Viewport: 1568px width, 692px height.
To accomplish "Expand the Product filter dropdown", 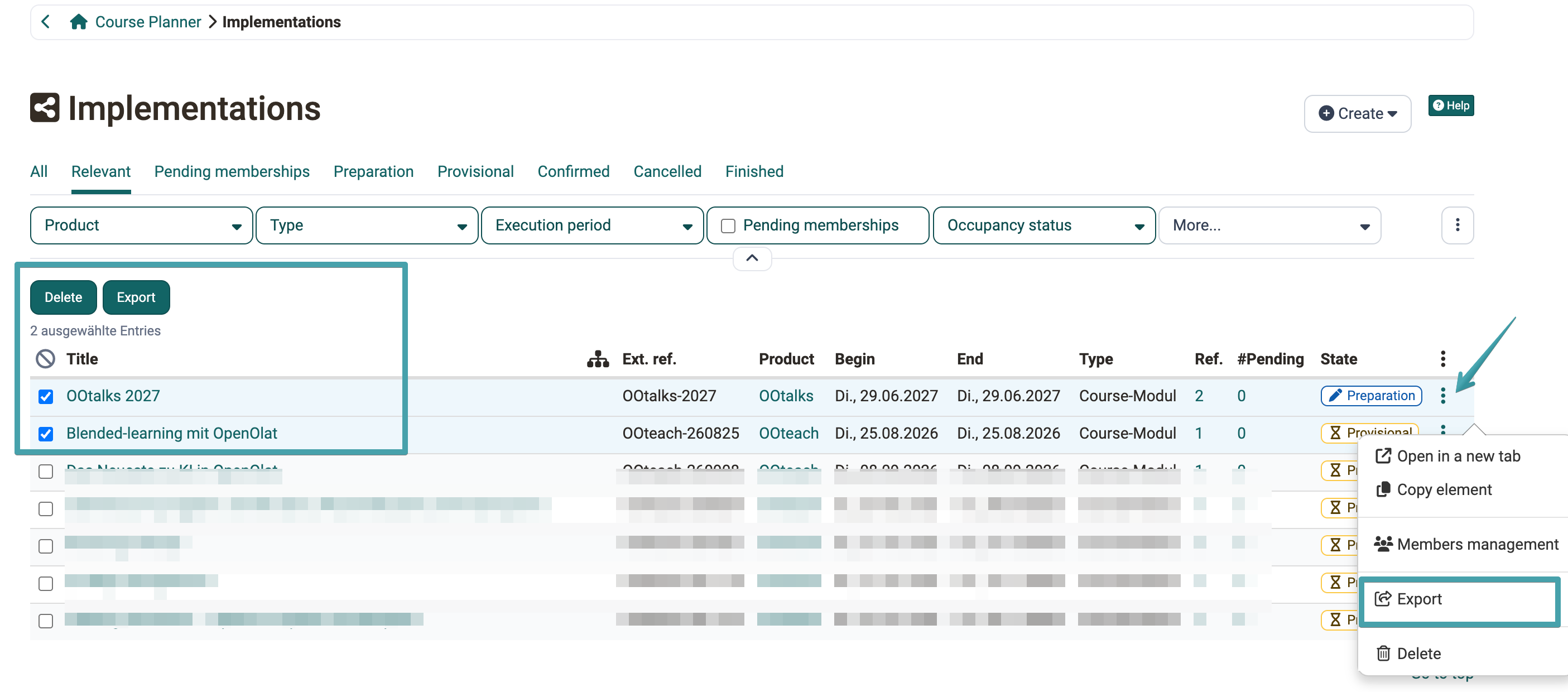I will tap(141, 226).
